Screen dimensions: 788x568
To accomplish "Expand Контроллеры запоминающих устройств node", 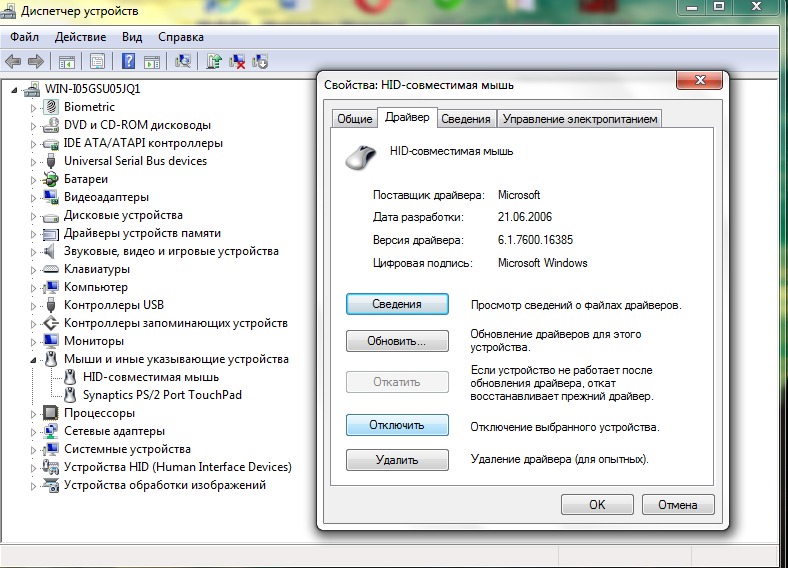I will [33, 324].
